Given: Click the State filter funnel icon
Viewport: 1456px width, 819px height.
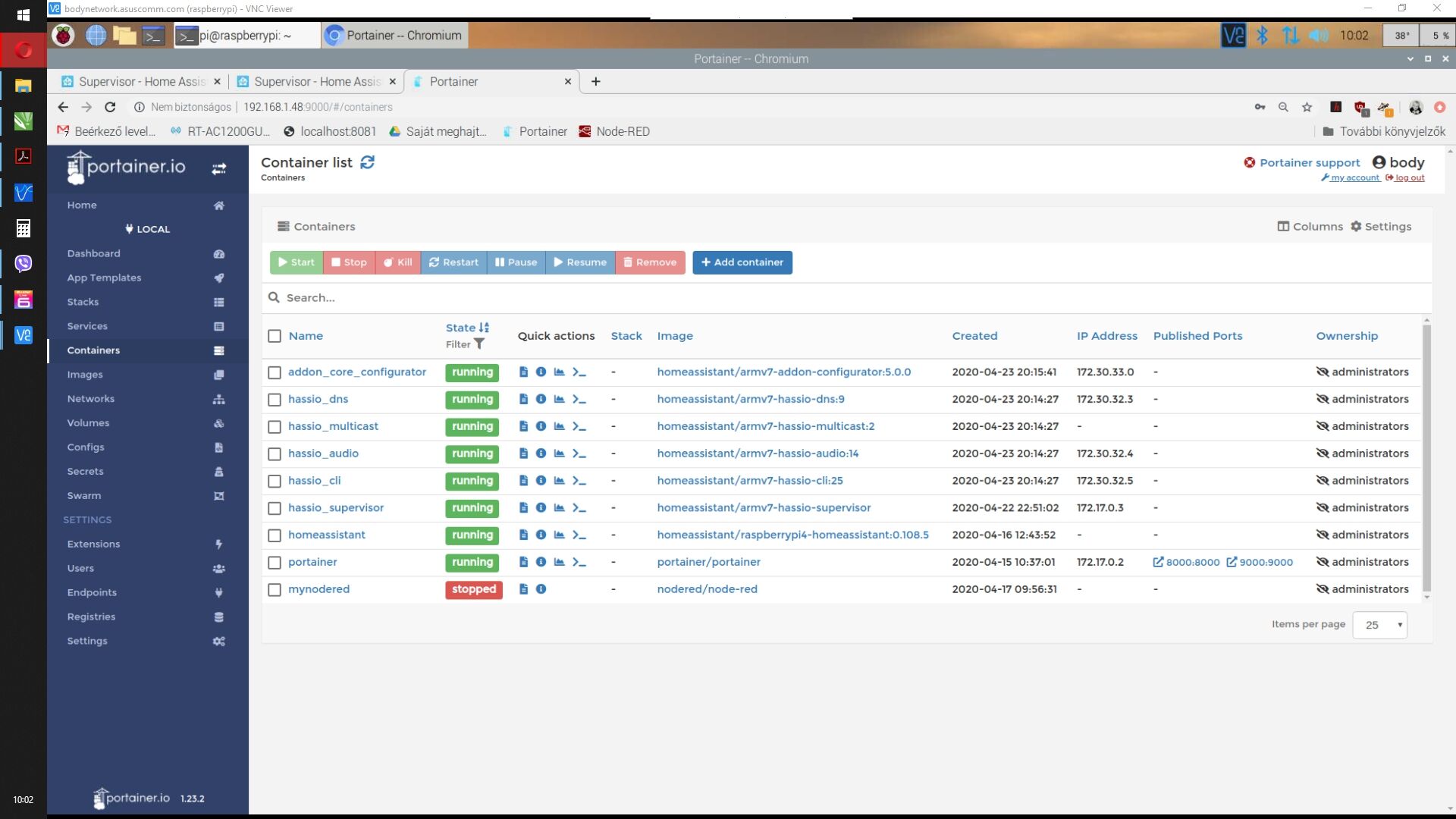Looking at the screenshot, I should [479, 344].
